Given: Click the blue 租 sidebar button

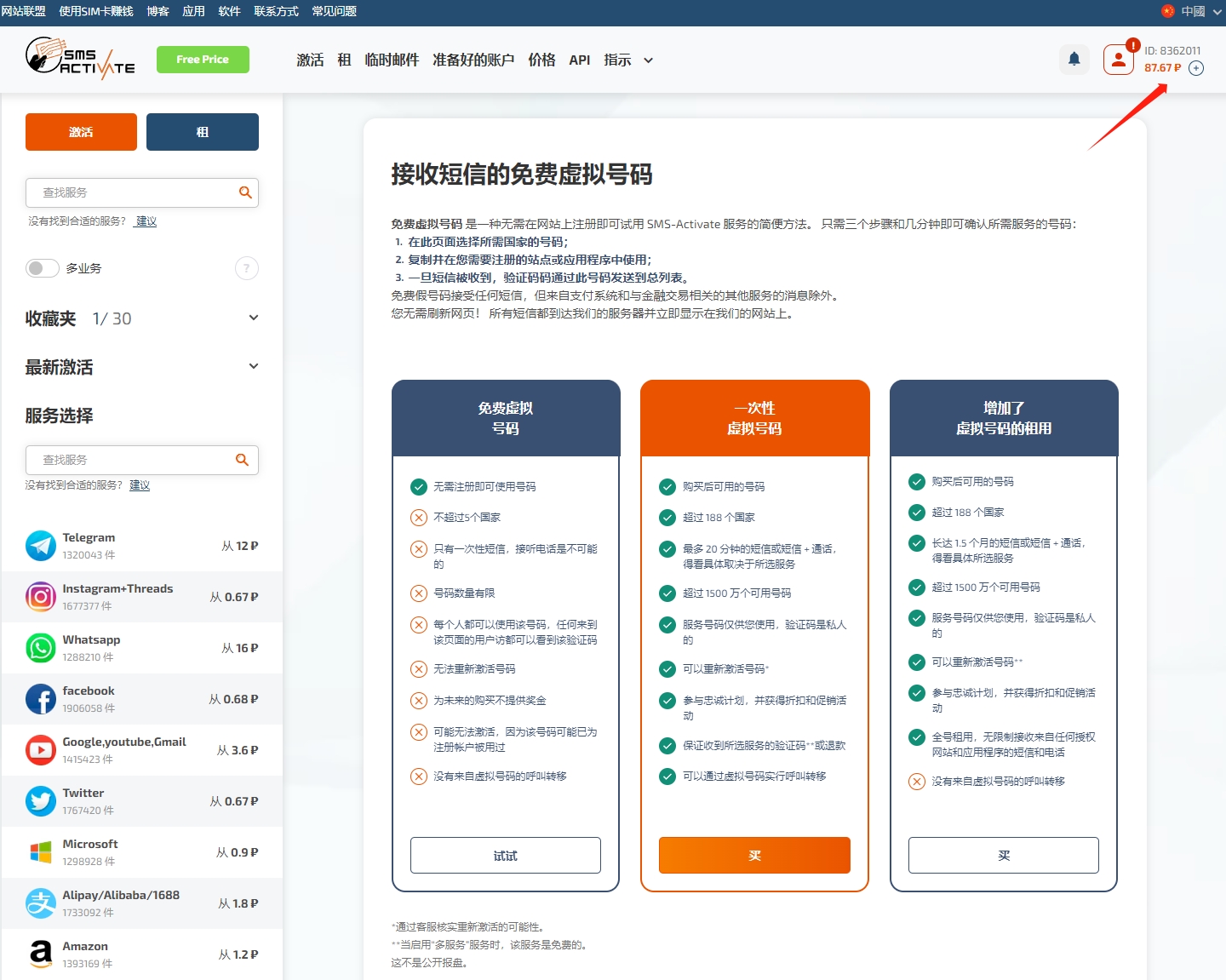Looking at the screenshot, I should coord(203,132).
